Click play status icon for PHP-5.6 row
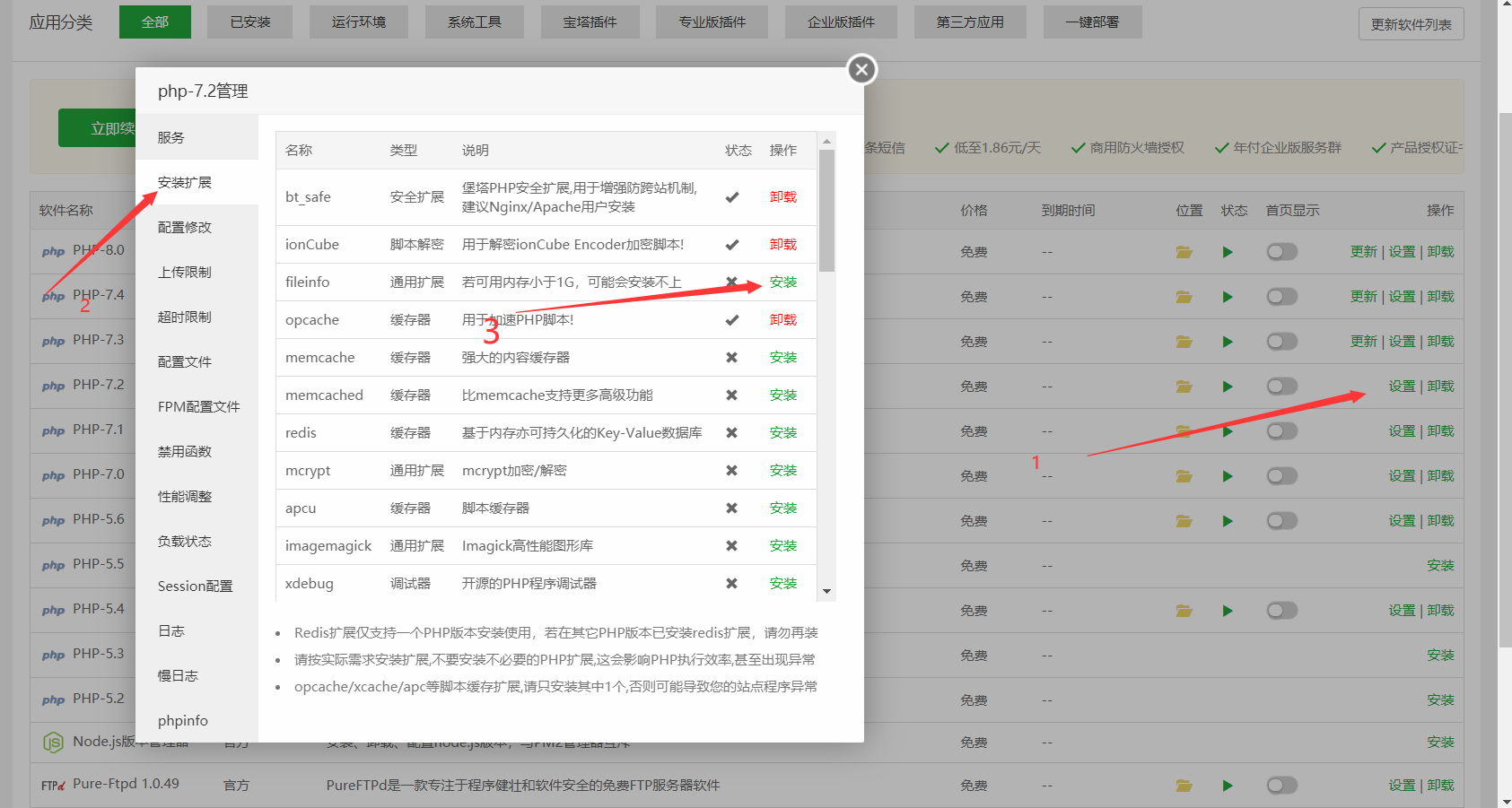Image resolution: width=1512 pixels, height=808 pixels. pyautogui.click(x=1228, y=521)
